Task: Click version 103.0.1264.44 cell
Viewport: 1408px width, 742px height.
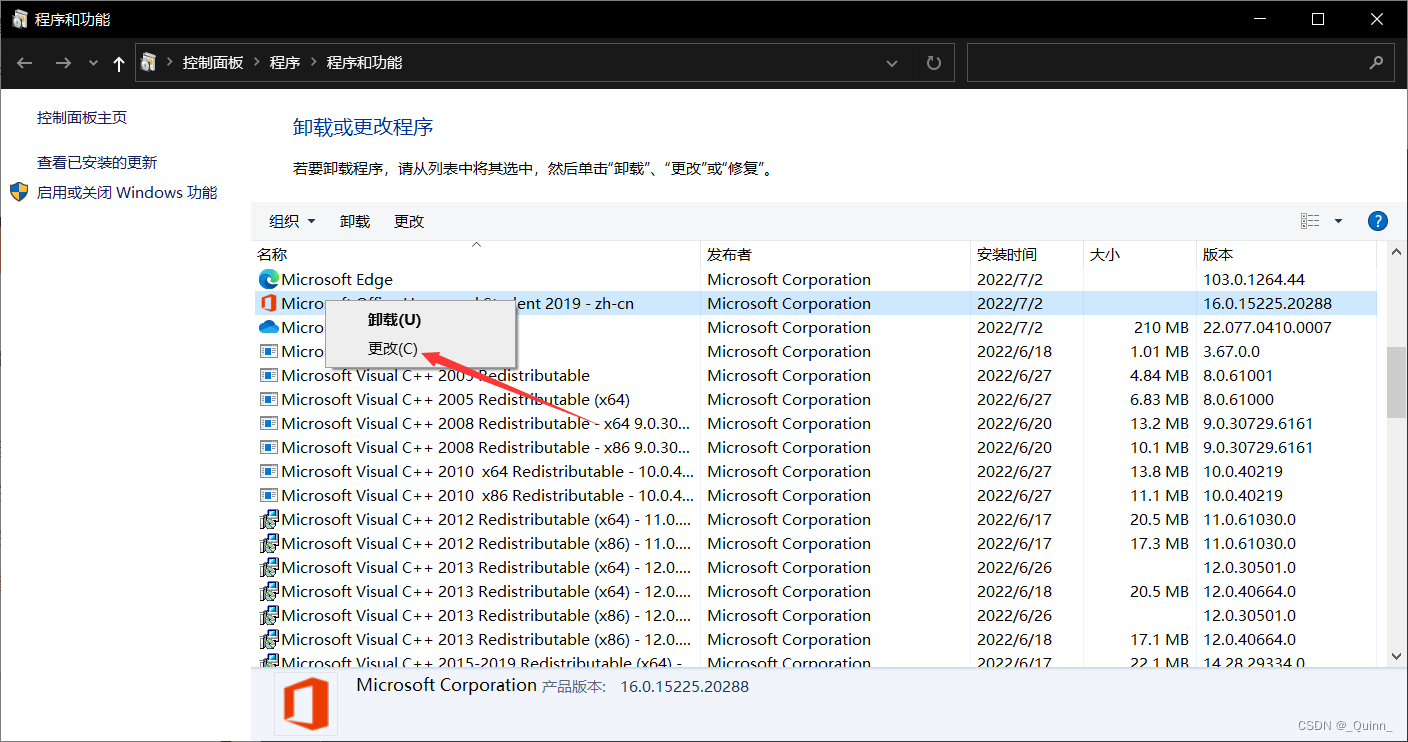Action: point(1254,279)
